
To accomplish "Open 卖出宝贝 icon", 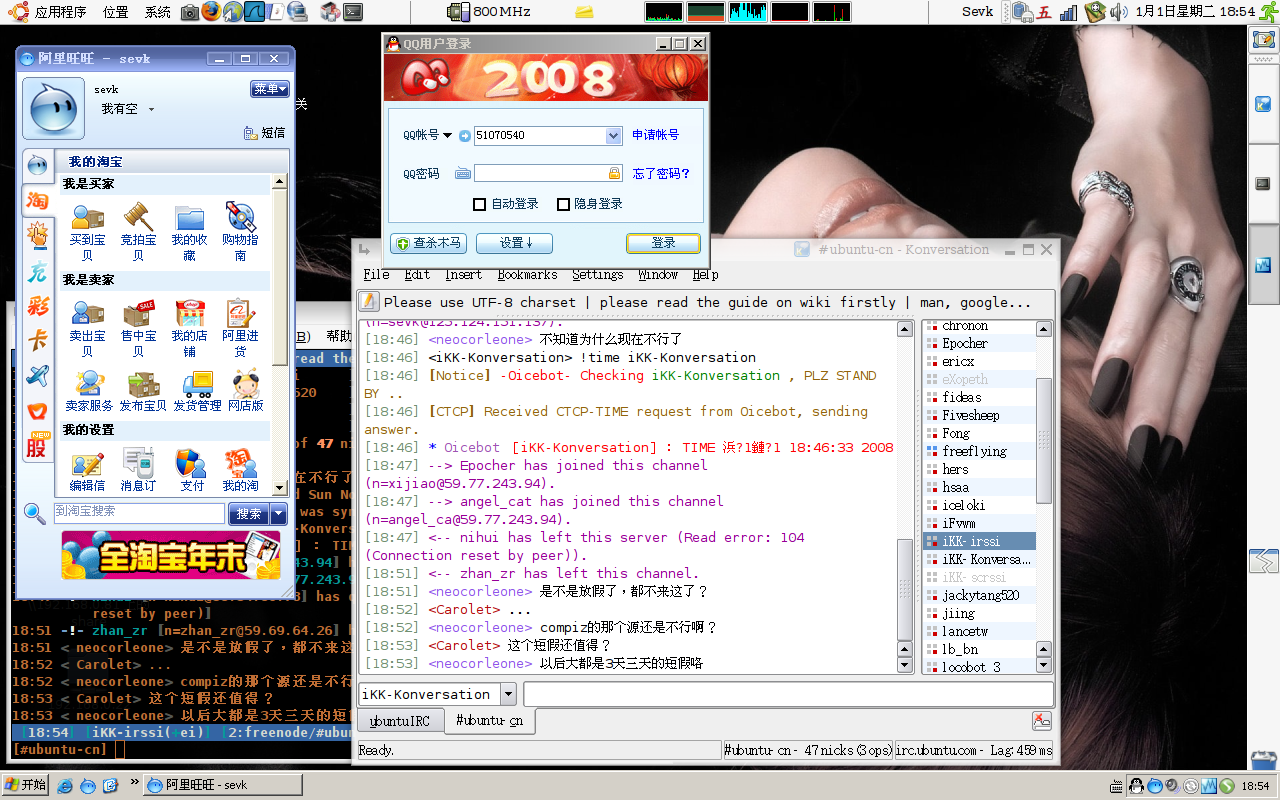I will (x=87, y=328).
